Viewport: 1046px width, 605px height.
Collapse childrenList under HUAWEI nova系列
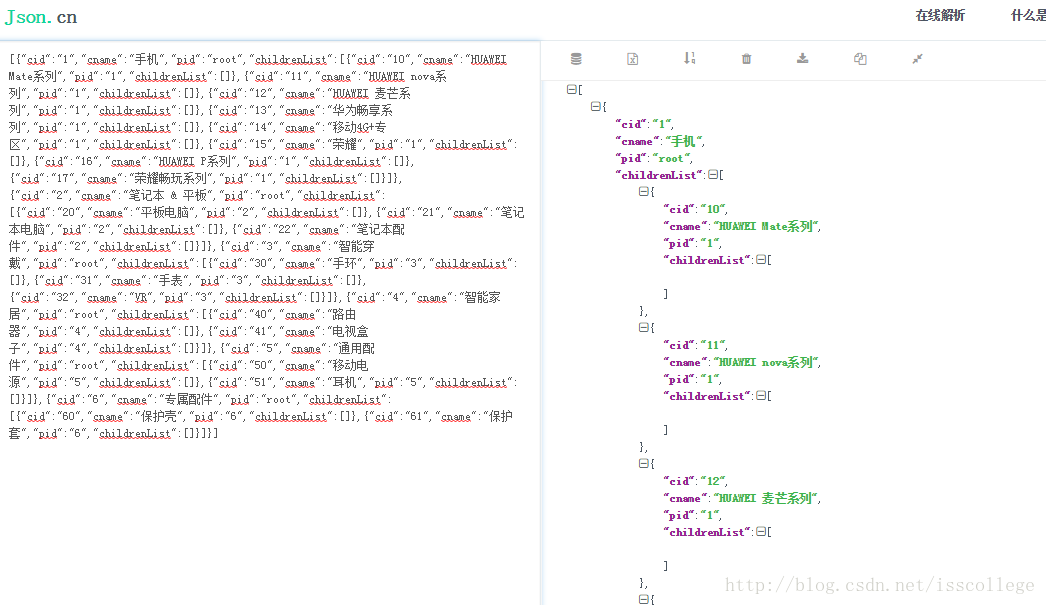click(x=760, y=396)
